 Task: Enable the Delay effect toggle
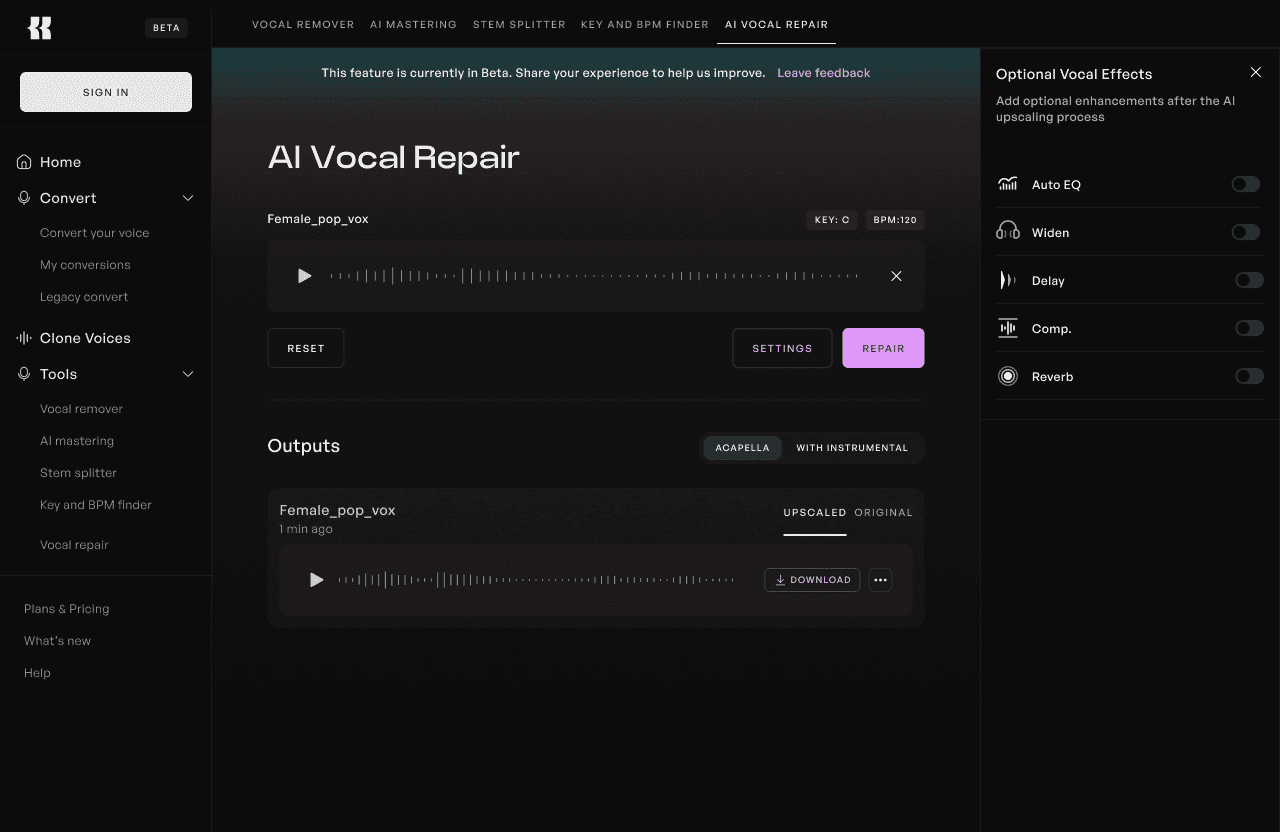pos(1250,280)
